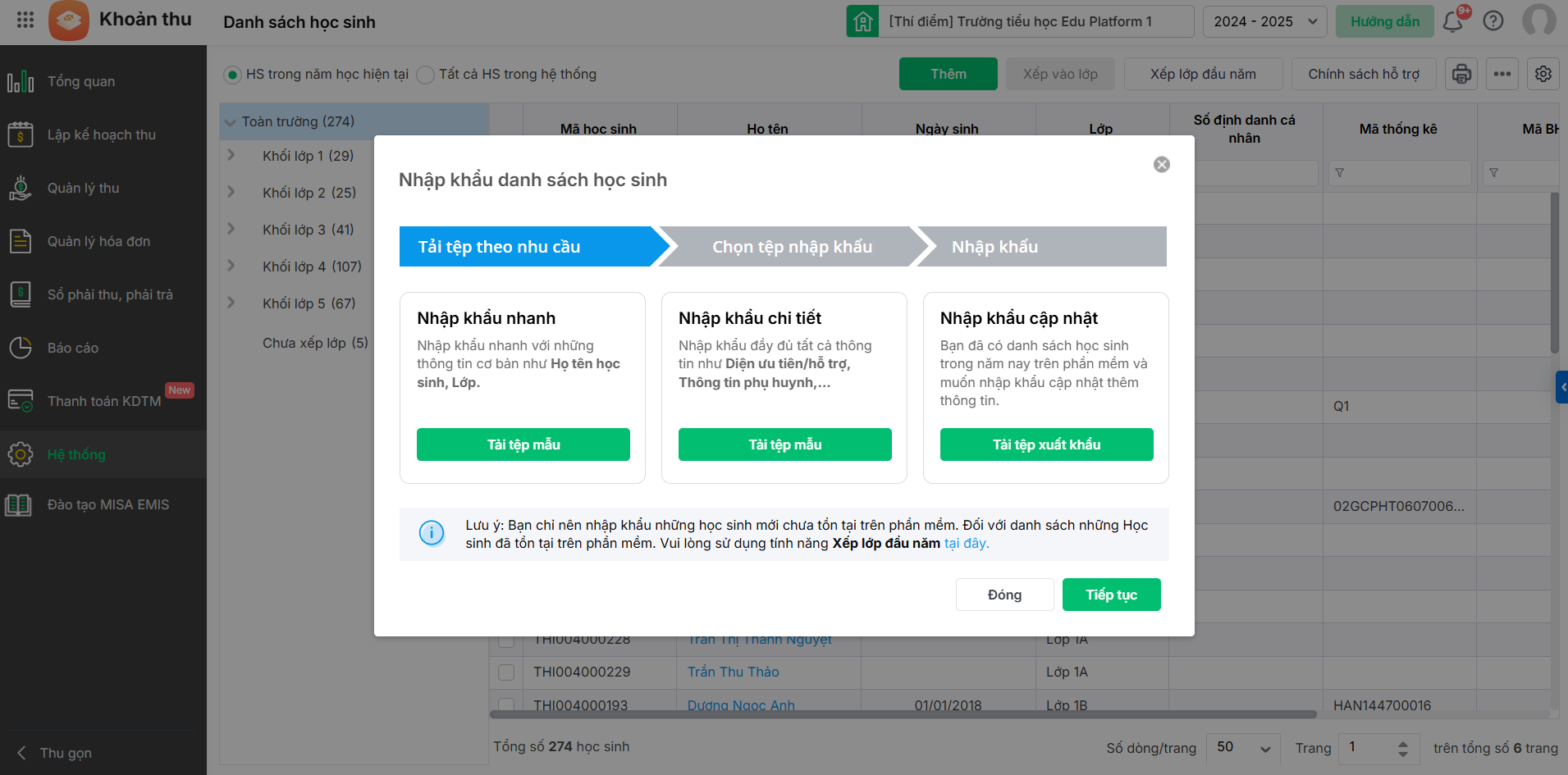Click the 'tại đây' link in note
Viewport: 1568px width, 775px height.
tap(967, 543)
